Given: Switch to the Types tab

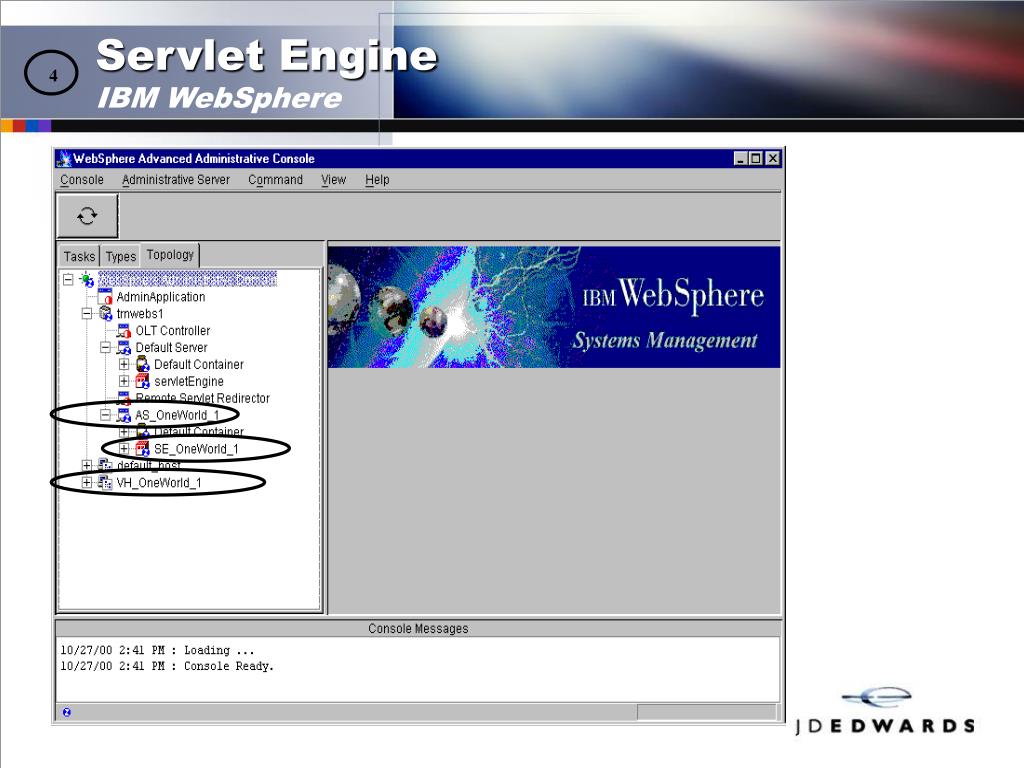Looking at the screenshot, I should click(x=121, y=256).
